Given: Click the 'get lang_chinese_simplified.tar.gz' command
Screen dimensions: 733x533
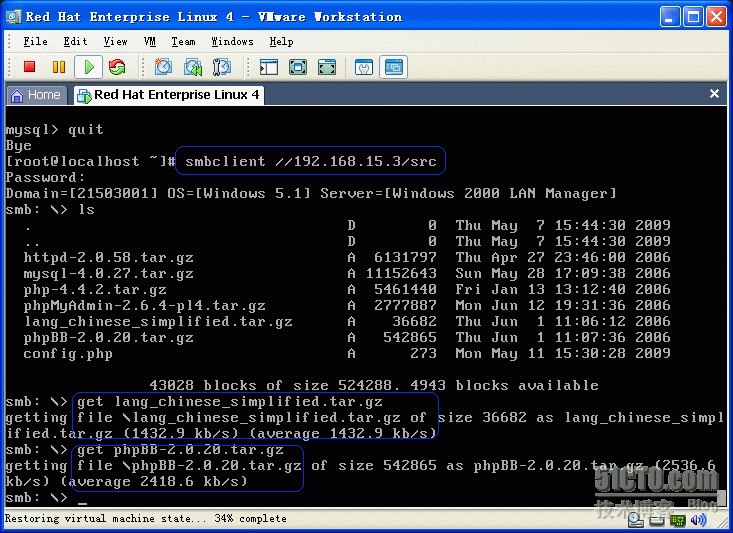Looking at the screenshot, I should [x=230, y=402].
